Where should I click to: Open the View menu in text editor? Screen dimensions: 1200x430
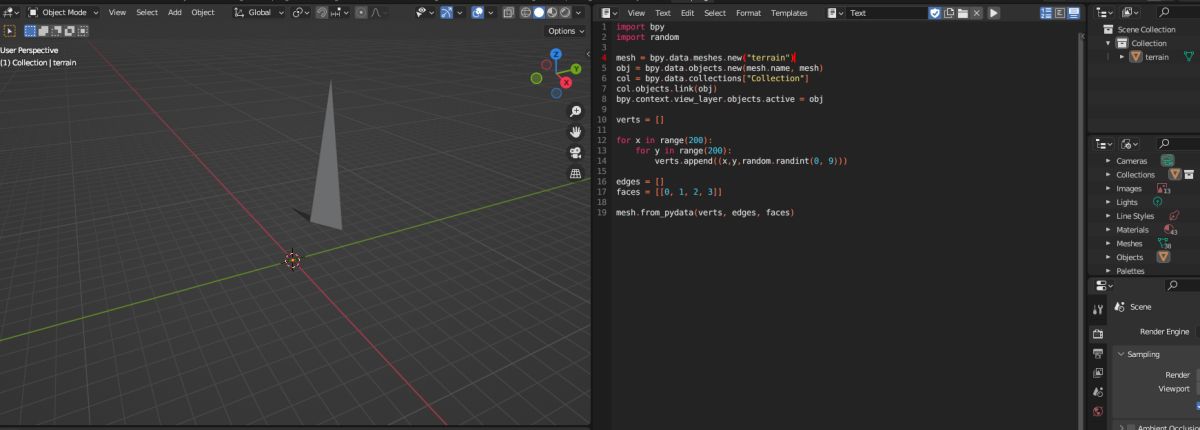tap(636, 13)
